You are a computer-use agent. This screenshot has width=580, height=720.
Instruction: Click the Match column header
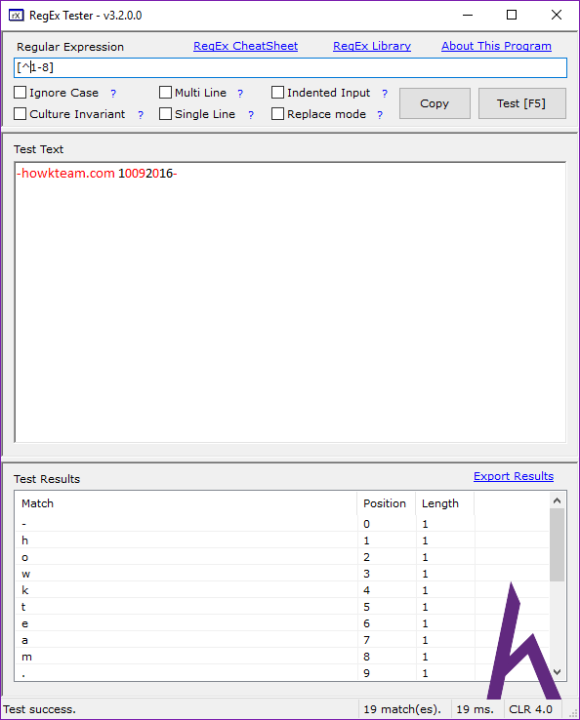(186, 504)
